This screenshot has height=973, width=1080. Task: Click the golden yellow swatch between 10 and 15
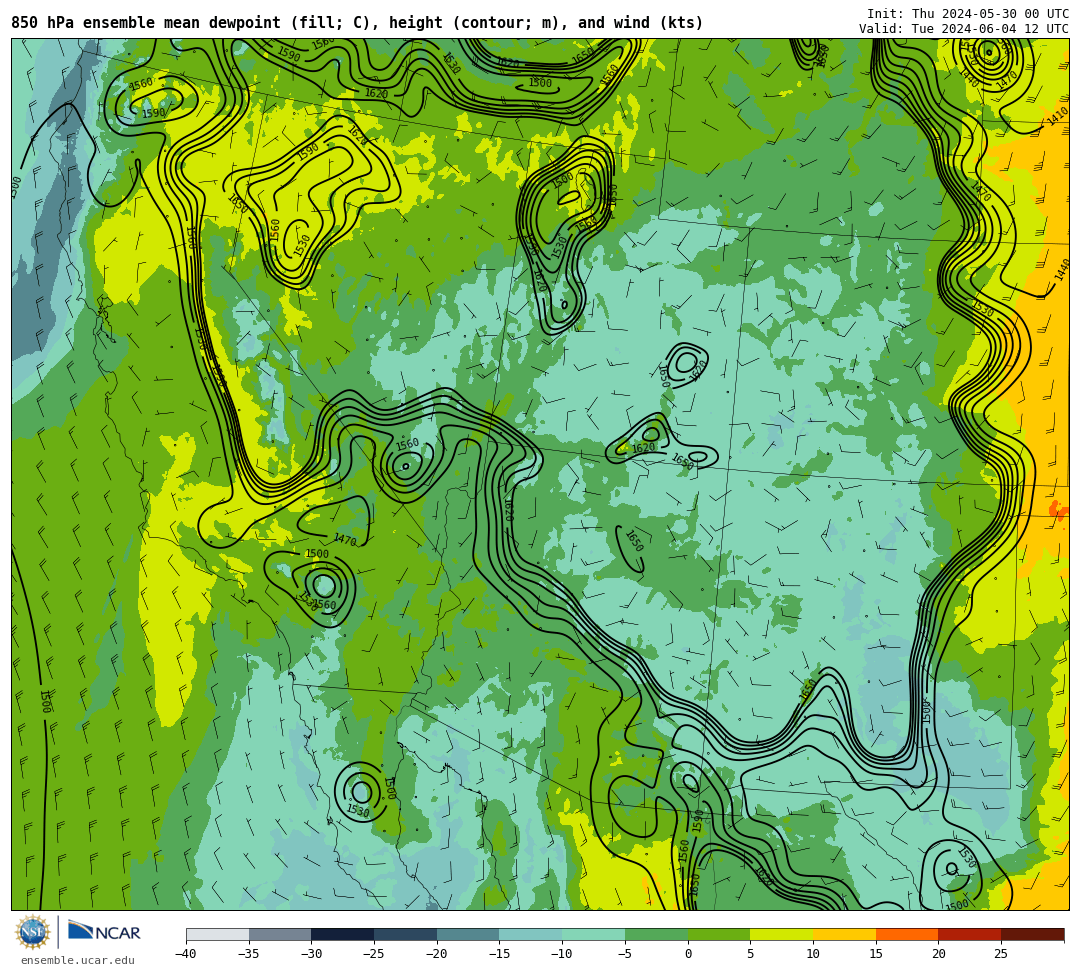coord(844,934)
